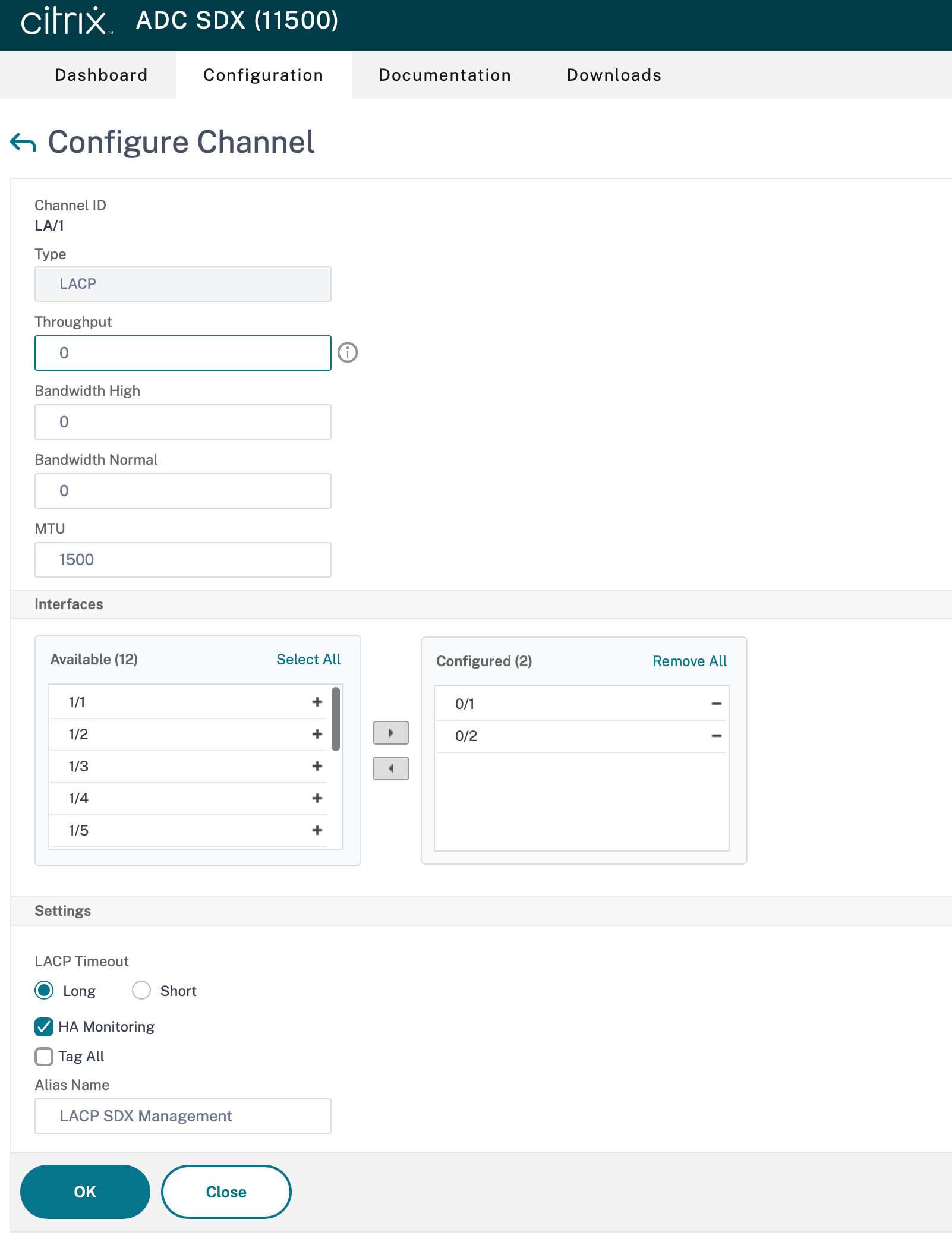Enable the Tag All checkbox

pos(44,1056)
